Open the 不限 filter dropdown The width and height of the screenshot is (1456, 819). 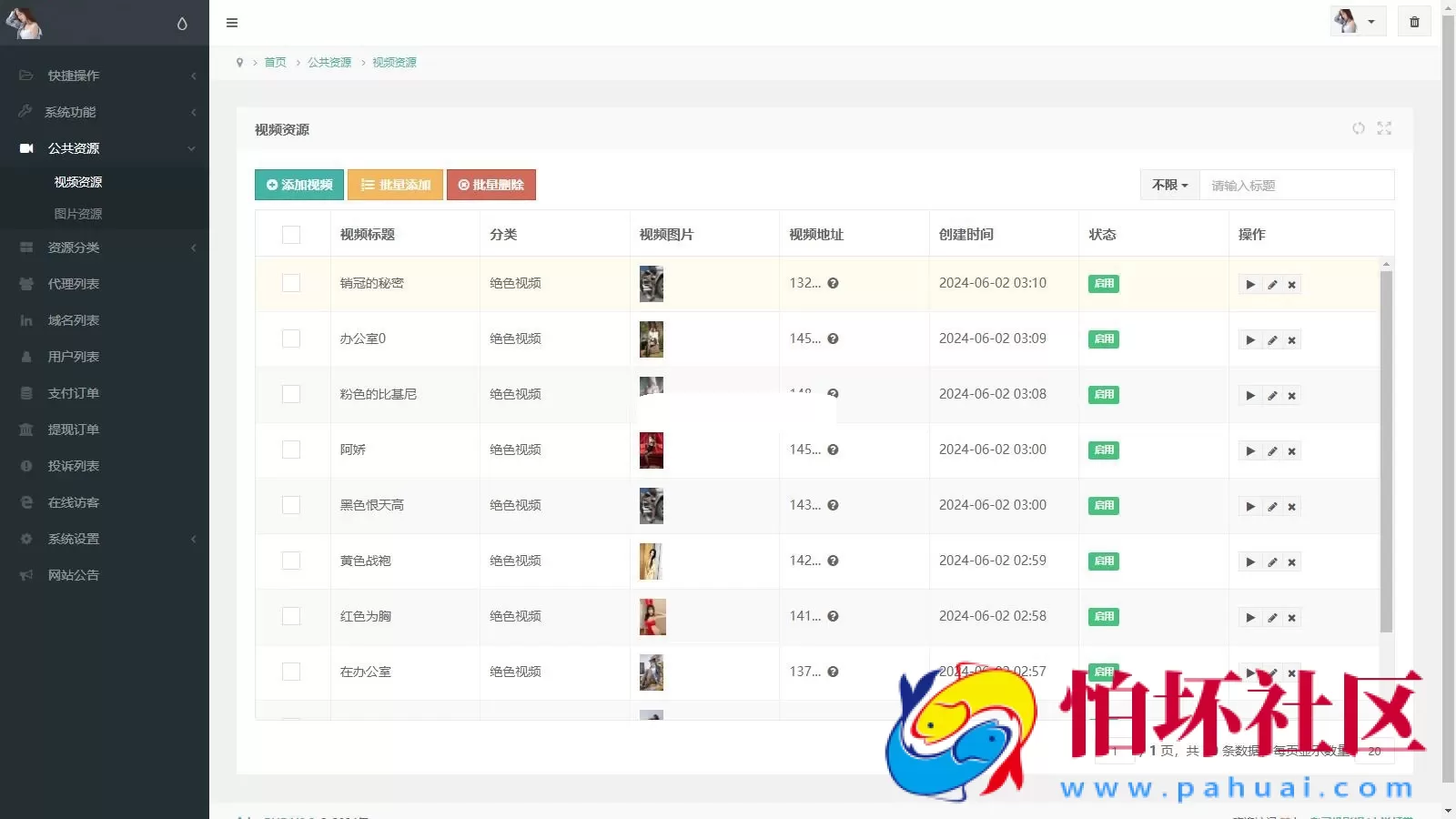pos(1169,185)
